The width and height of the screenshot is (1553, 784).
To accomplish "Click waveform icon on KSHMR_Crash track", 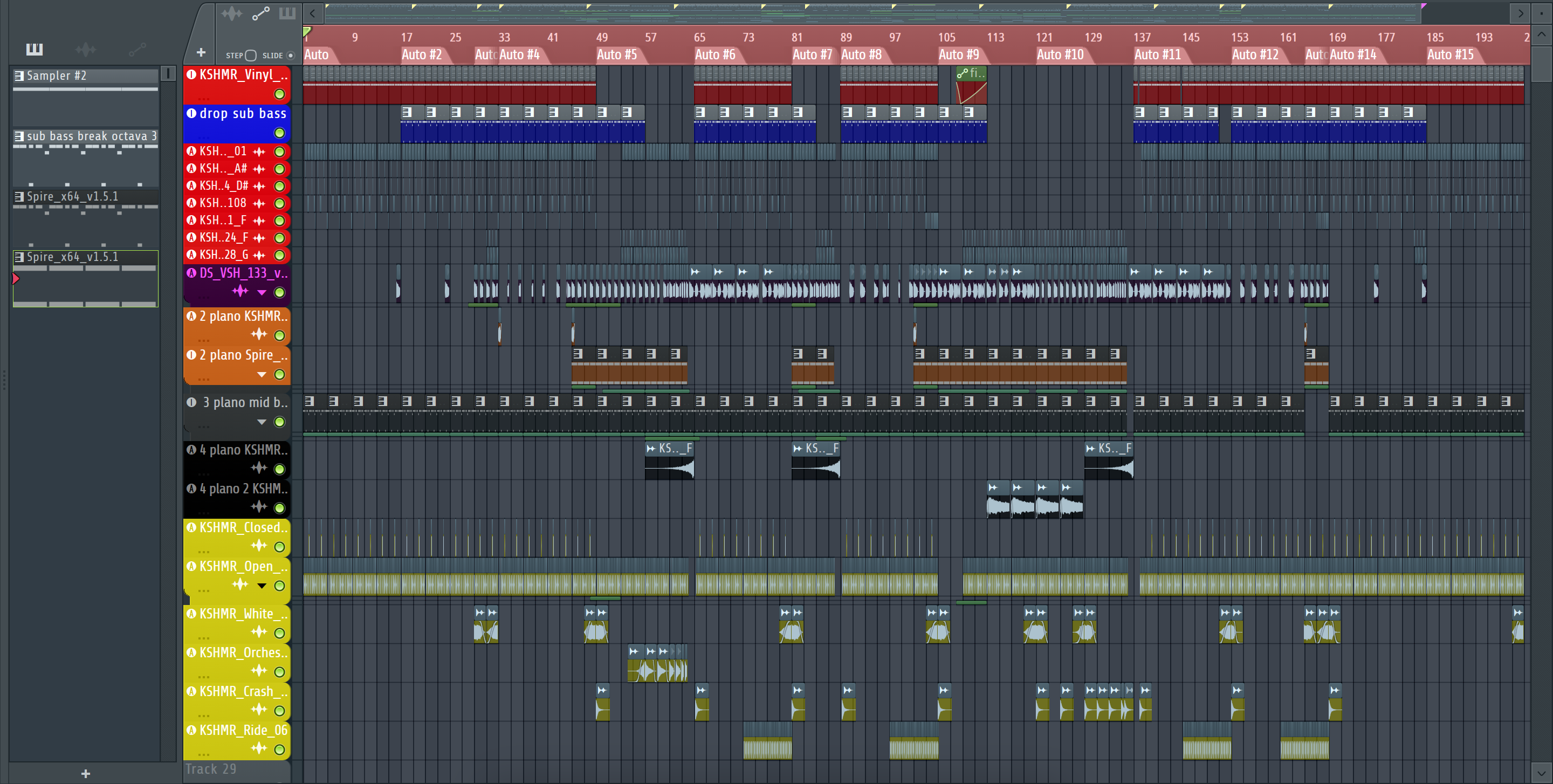I will [x=259, y=710].
